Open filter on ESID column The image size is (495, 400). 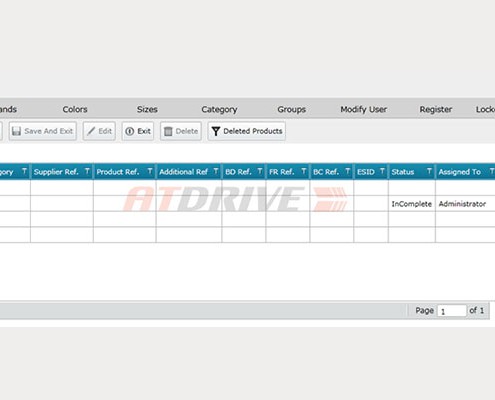pos(382,171)
